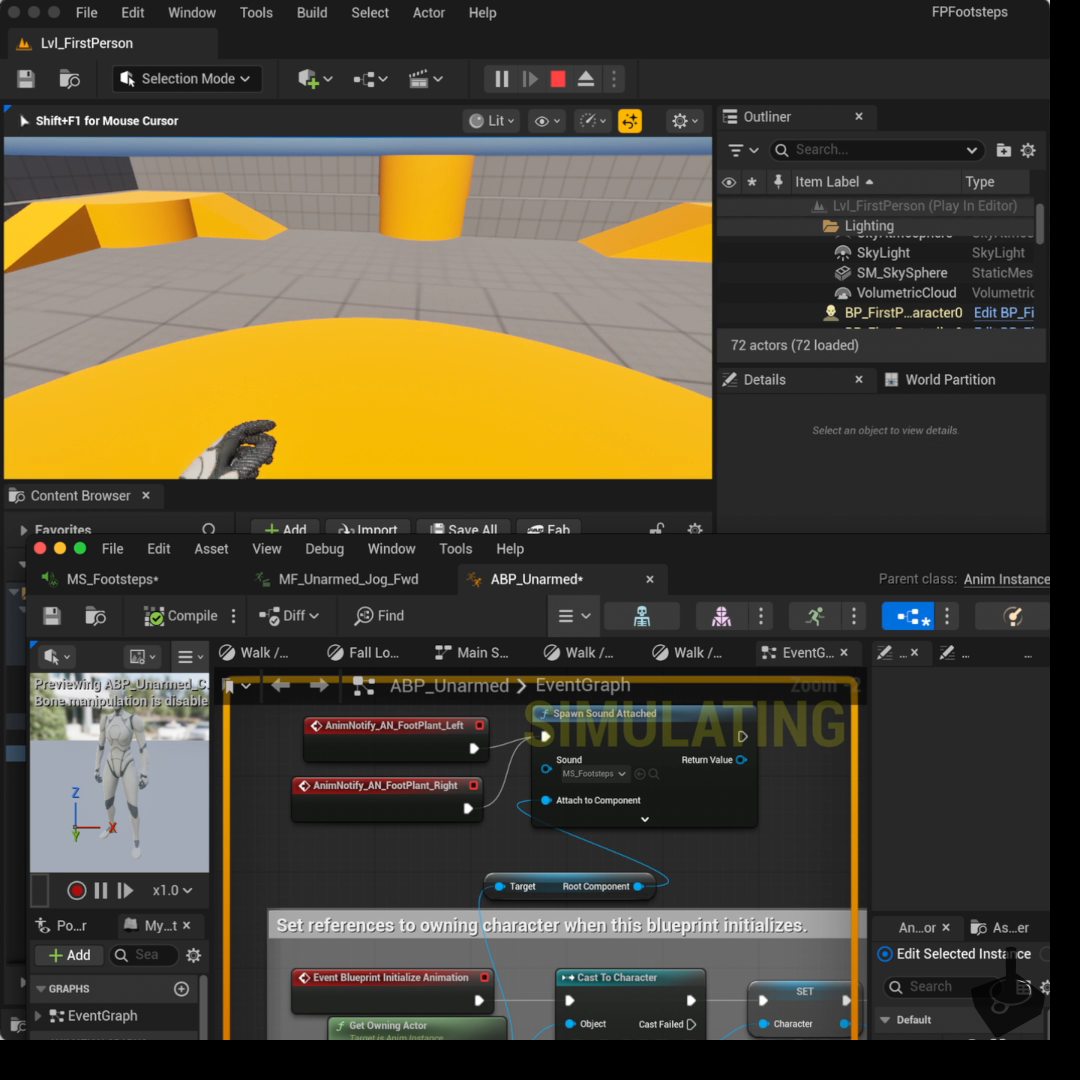
Task: Sort Outliner by Item Label
Action: [x=833, y=182]
